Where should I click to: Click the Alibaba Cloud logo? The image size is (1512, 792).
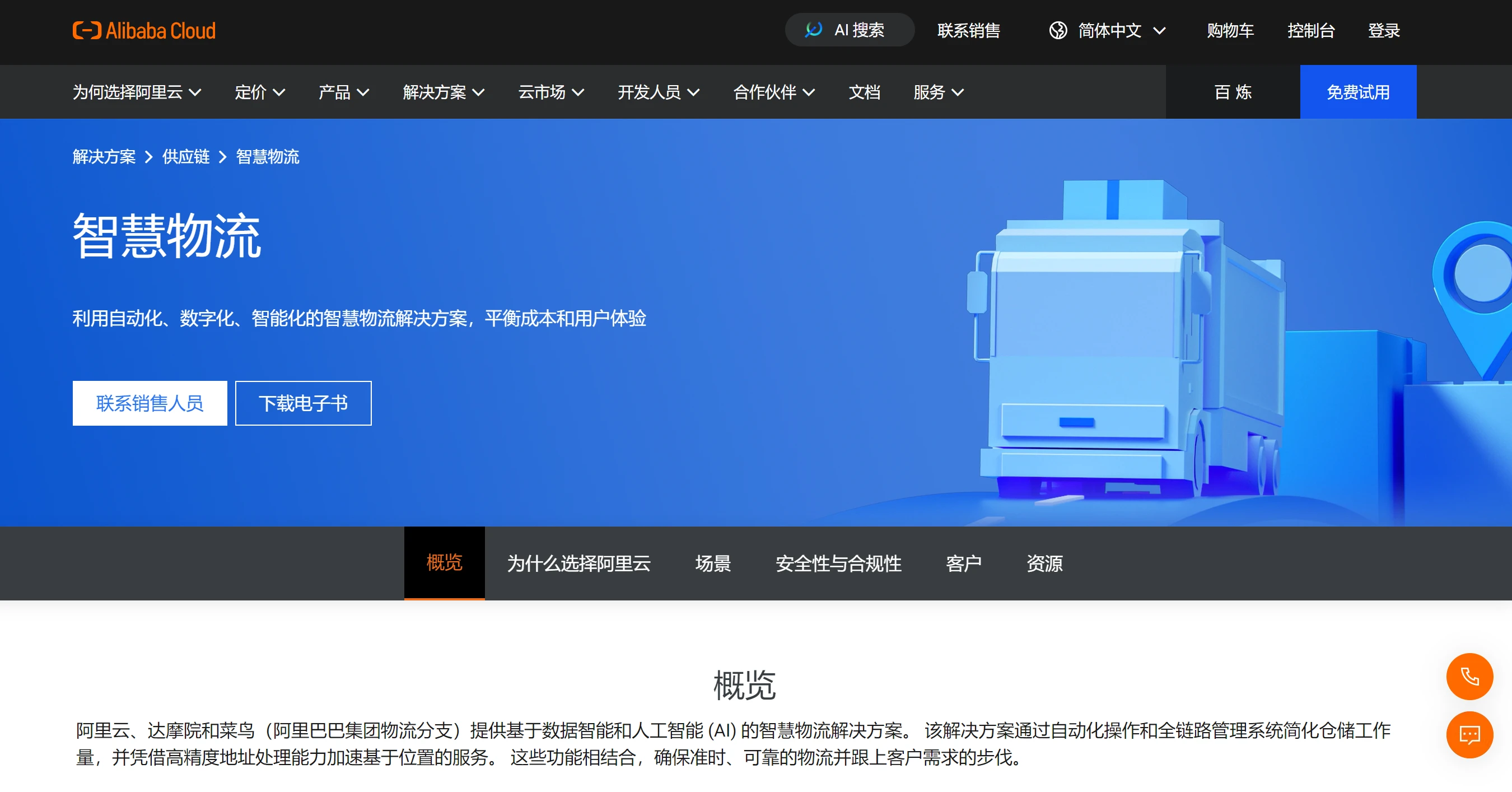(x=144, y=31)
